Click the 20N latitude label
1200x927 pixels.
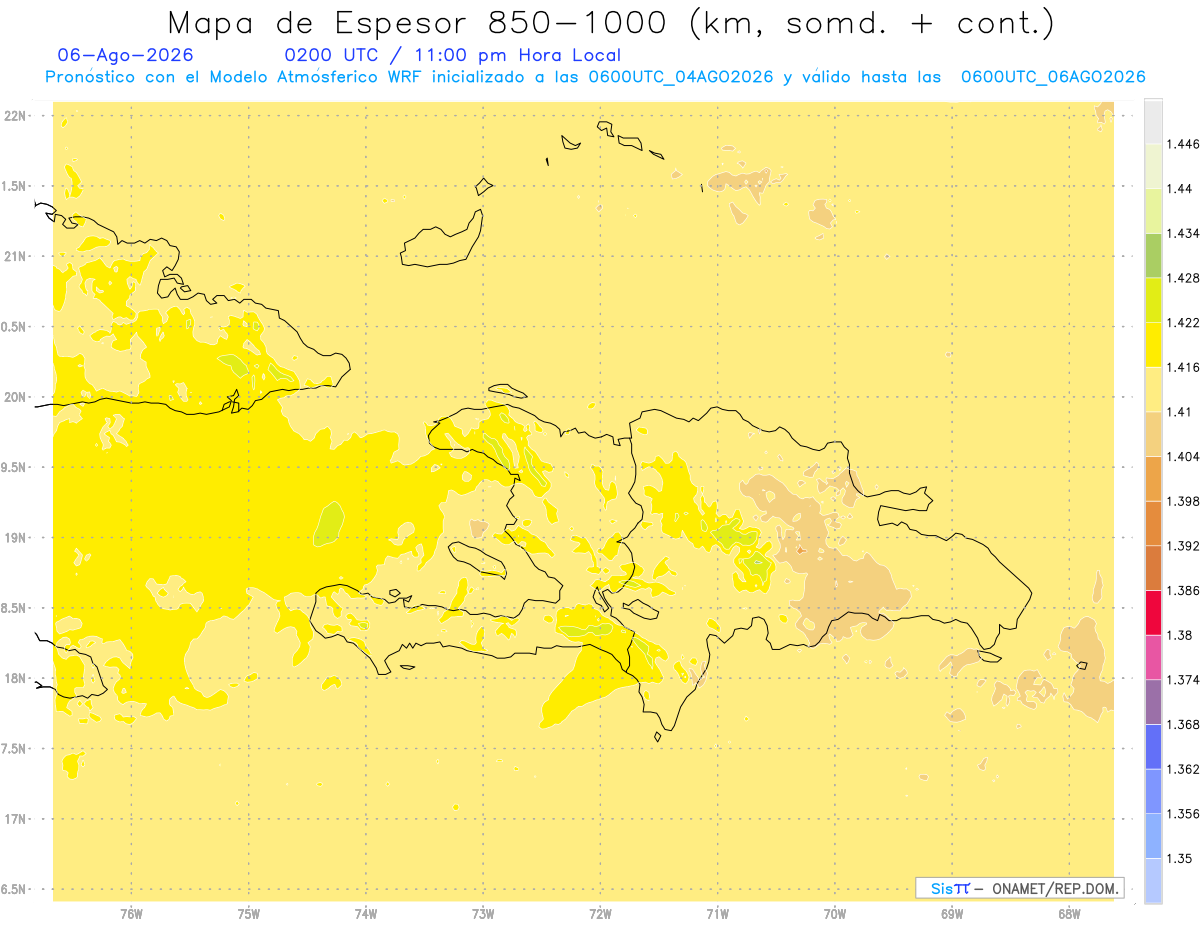click(x=16, y=397)
